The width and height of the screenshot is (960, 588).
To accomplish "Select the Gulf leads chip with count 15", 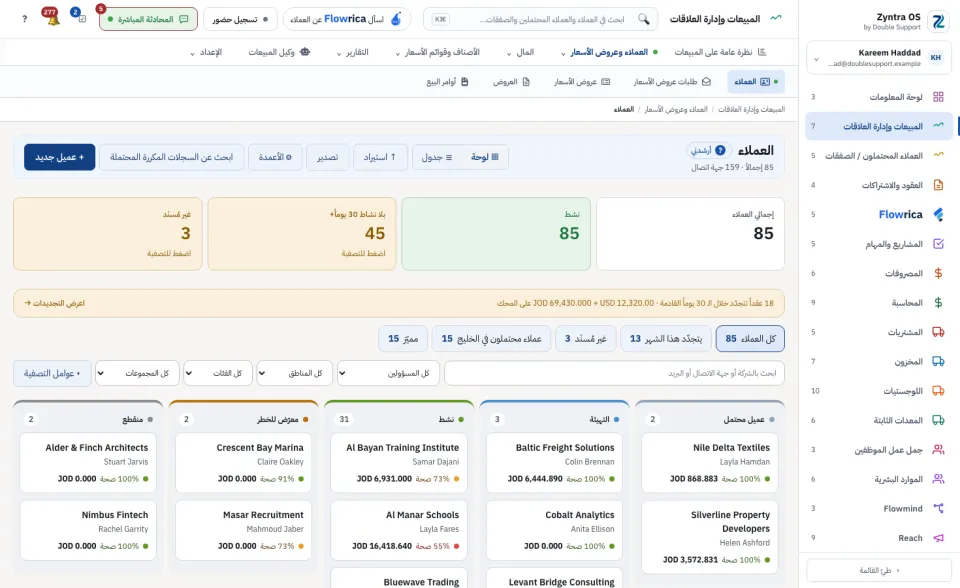I will coord(491,339).
